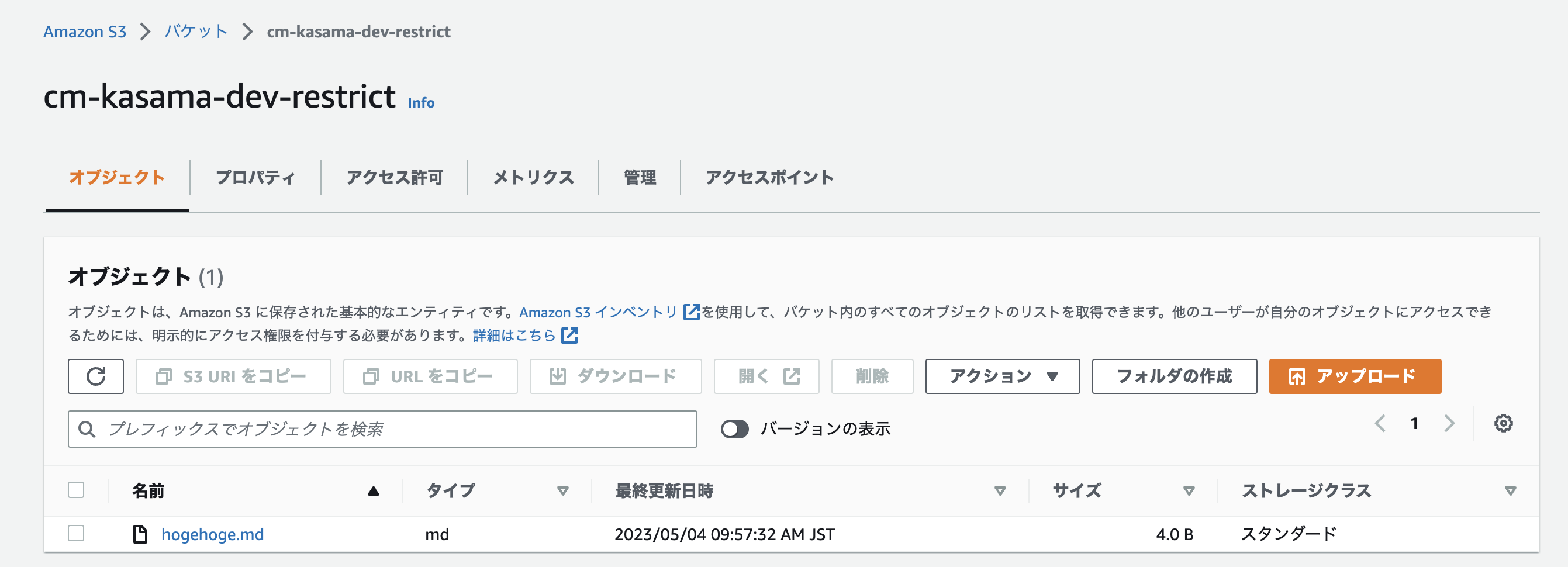Click the フォルダの作成 button
1568x567 pixels.
1173,376
